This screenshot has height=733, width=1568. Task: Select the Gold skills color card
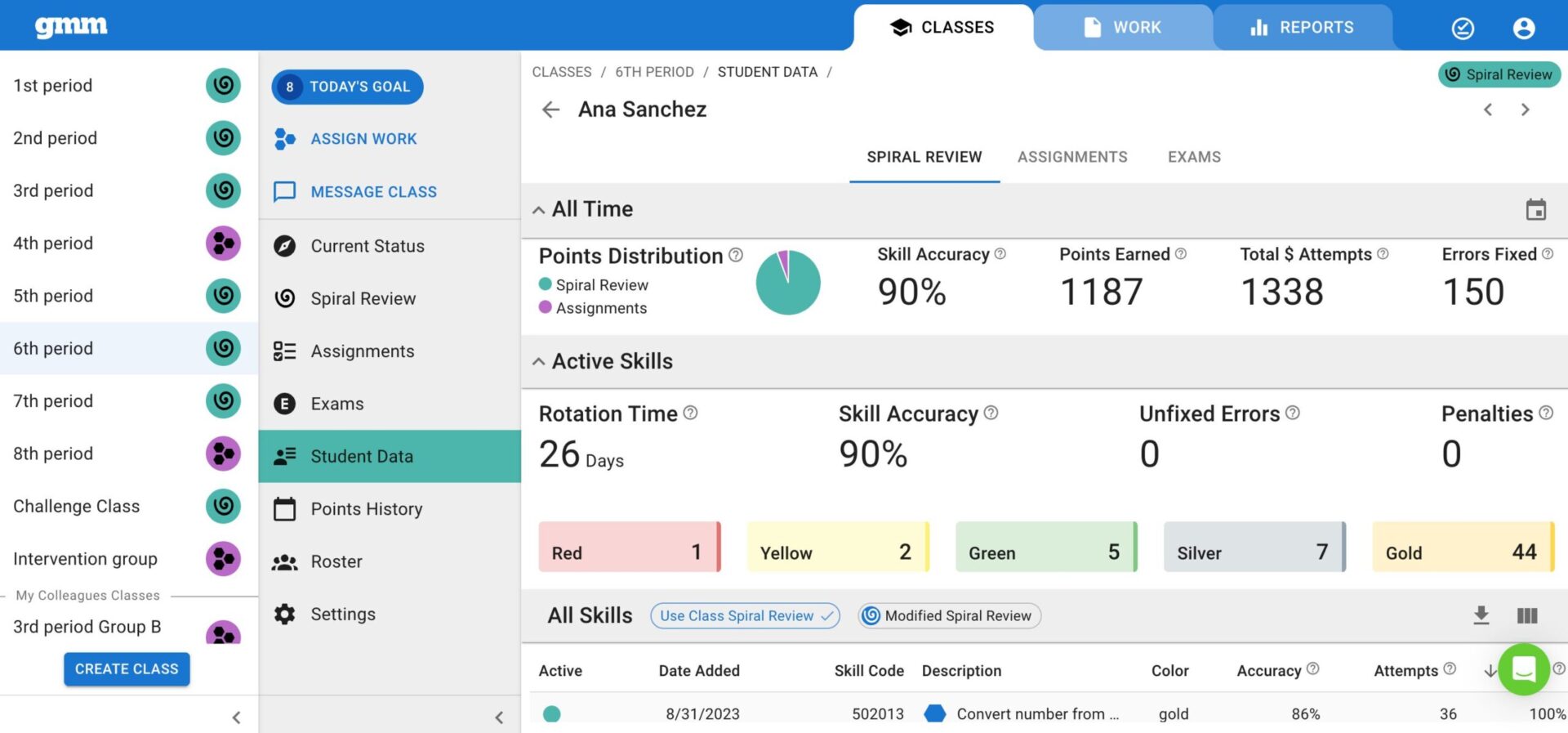click(x=1462, y=547)
